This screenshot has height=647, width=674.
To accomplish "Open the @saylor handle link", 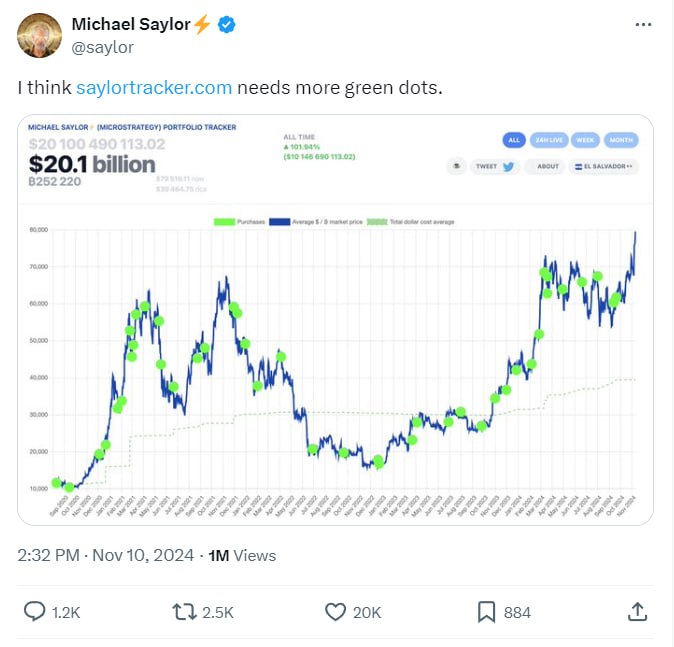I will coord(102,47).
